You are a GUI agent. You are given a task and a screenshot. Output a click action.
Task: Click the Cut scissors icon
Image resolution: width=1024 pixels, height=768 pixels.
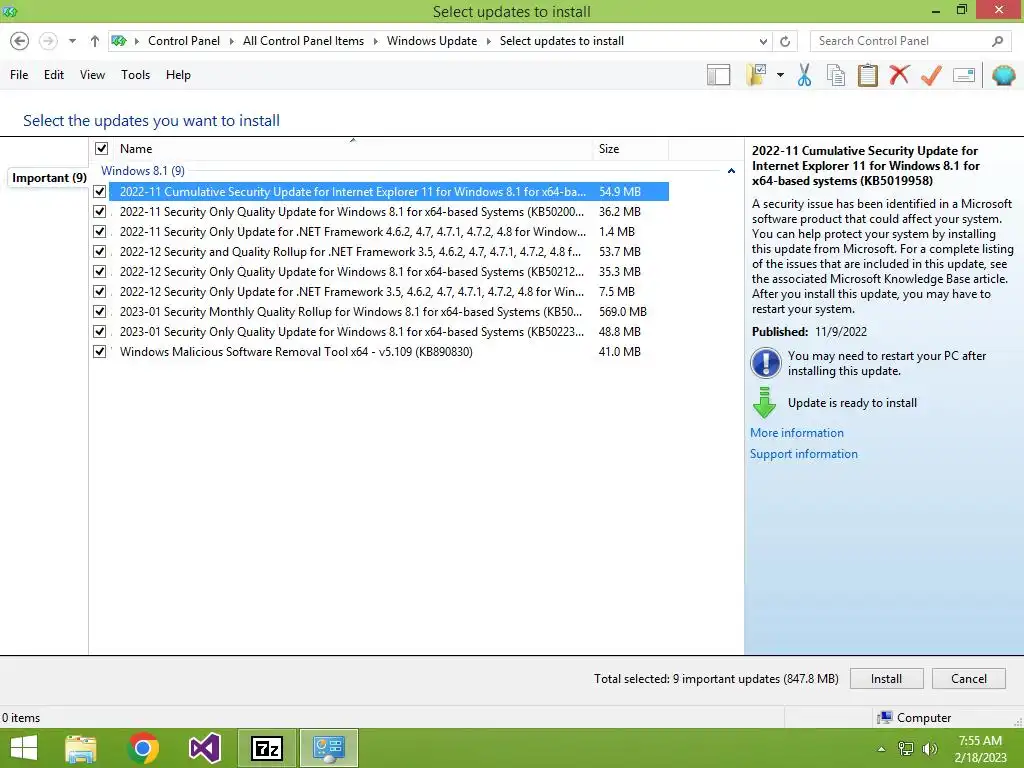click(x=804, y=75)
